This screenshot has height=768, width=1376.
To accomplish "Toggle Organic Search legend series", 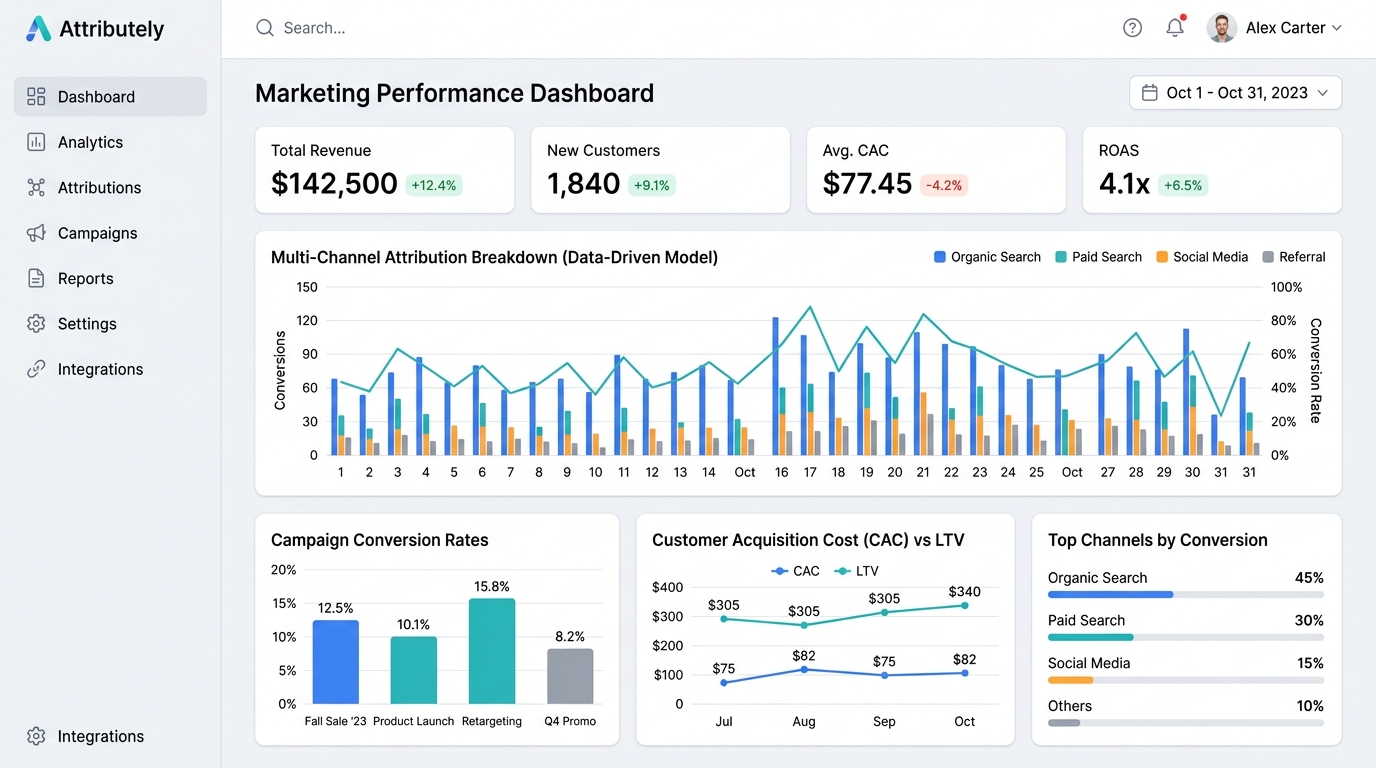I will click(987, 257).
